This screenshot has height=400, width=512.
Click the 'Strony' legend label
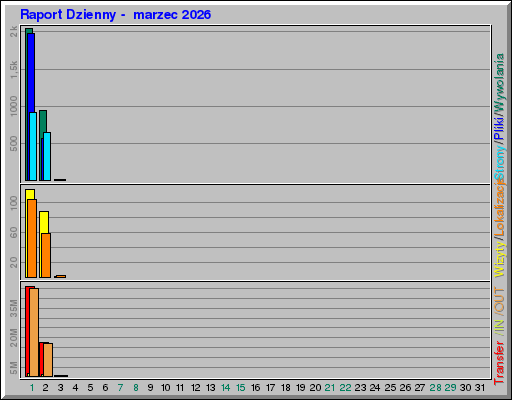(499, 163)
